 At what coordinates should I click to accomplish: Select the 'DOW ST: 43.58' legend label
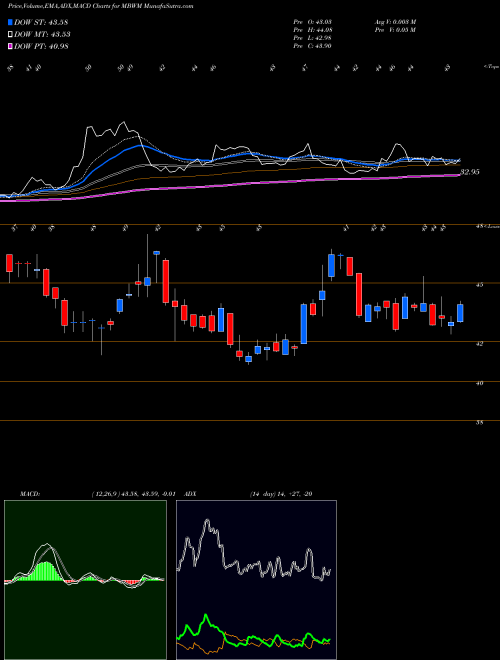[x=41, y=22]
